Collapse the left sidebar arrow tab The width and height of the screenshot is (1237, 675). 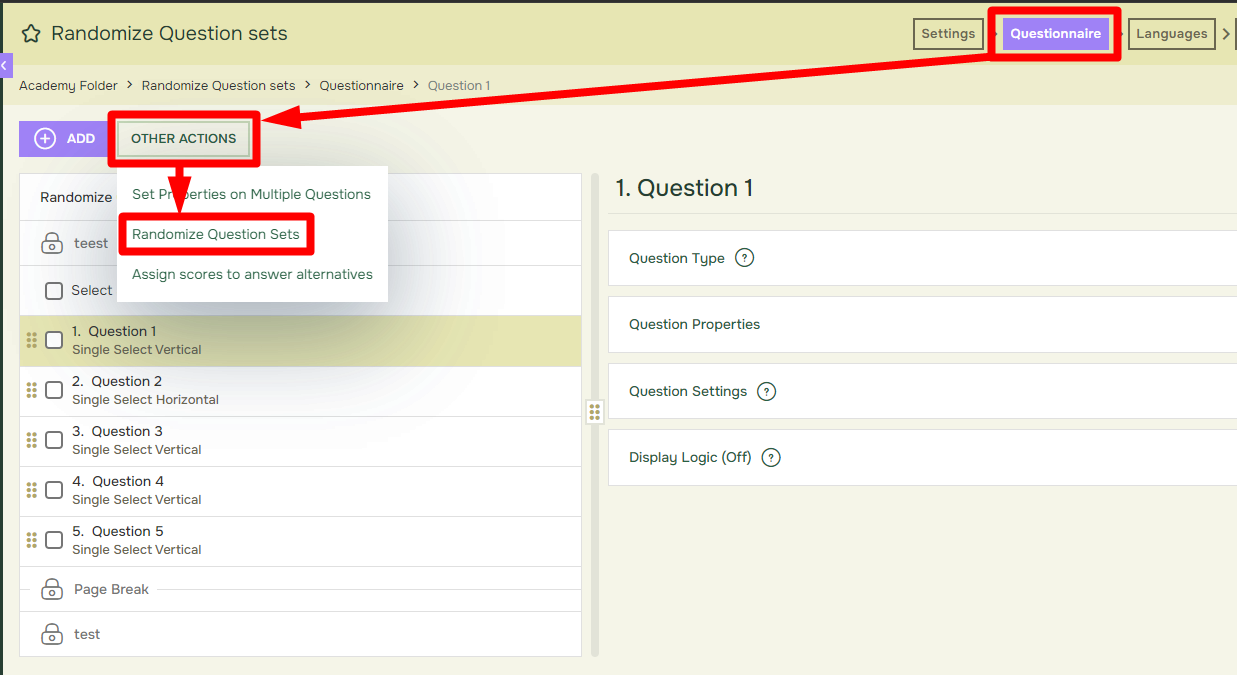pyautogui.click(x=5, y=65)
